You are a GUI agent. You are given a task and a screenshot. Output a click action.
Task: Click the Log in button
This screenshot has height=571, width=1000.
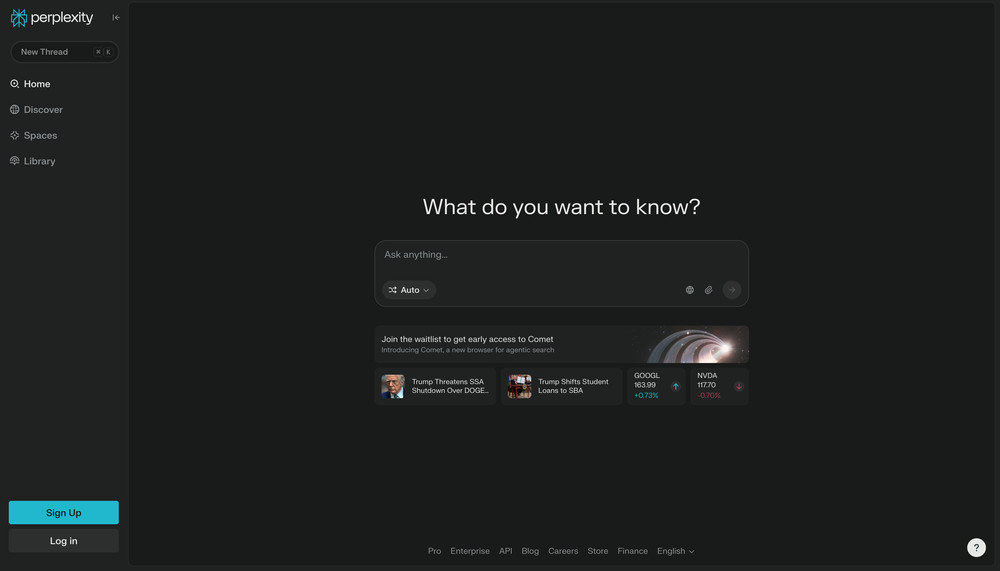point(64,541)
